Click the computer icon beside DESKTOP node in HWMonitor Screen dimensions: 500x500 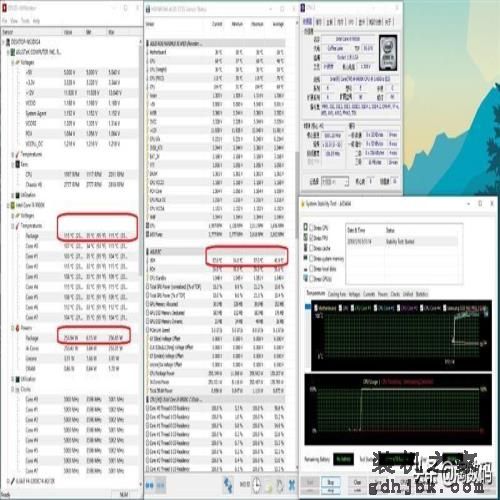pyautogui.click(x=8, y=42)
